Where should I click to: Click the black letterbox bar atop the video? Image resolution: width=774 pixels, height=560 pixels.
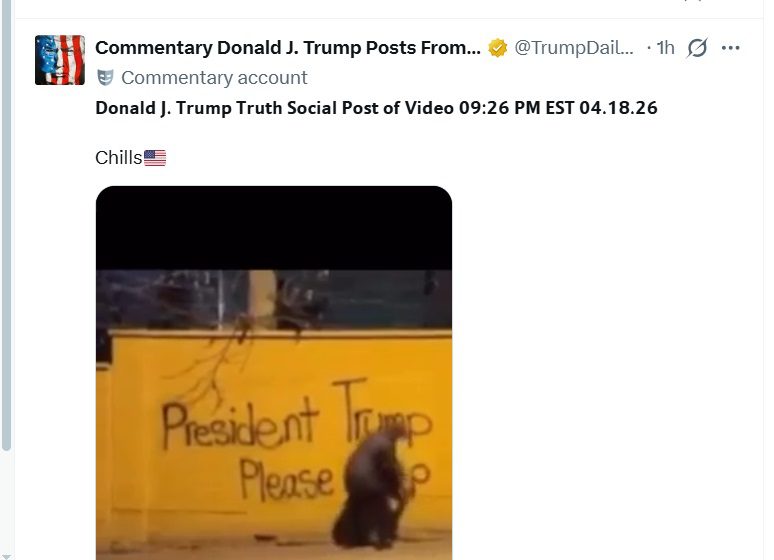coord(274,228)
